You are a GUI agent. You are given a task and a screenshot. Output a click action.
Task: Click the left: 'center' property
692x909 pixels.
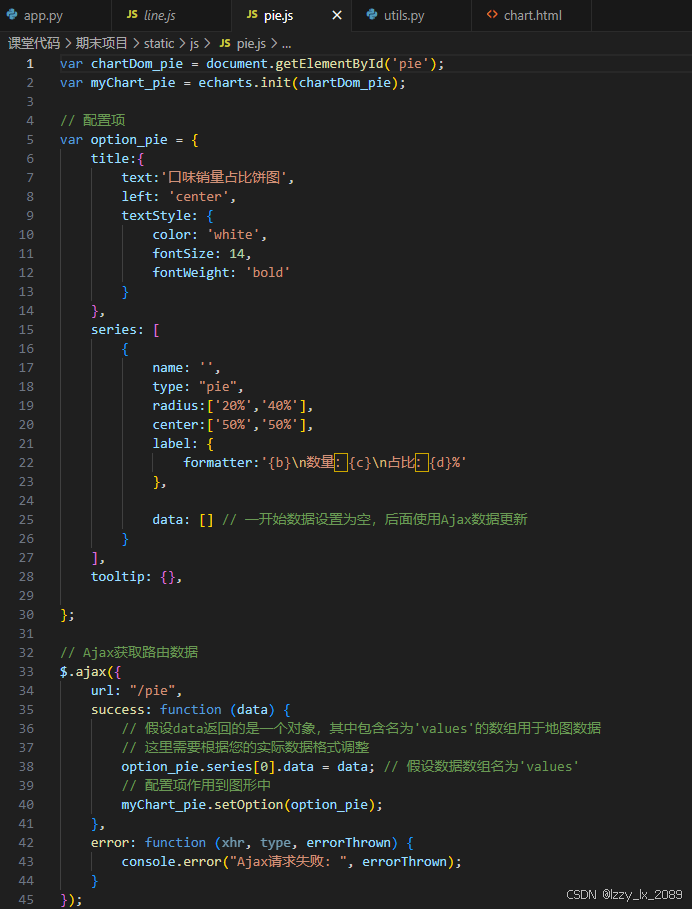pos(179,197)
